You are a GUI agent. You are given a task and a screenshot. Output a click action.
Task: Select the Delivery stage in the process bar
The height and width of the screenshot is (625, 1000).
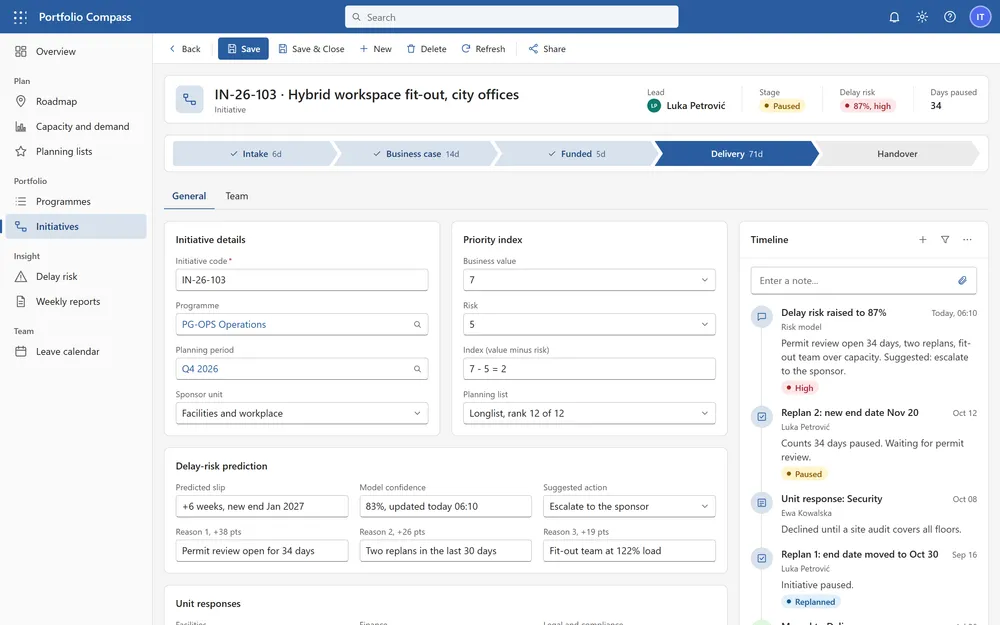(x=736, y=154)
